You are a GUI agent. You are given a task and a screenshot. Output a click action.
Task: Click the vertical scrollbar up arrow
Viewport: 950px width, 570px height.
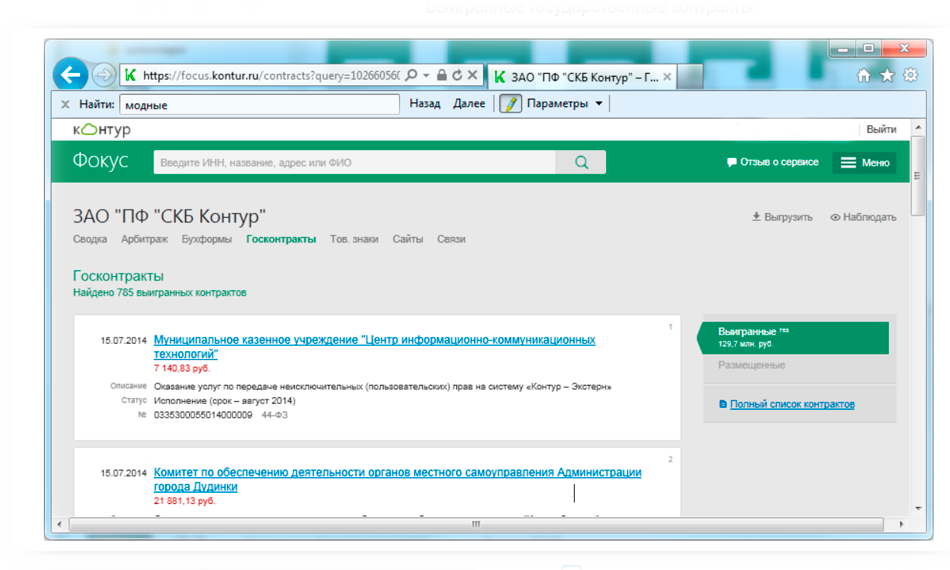pos(918,128)
